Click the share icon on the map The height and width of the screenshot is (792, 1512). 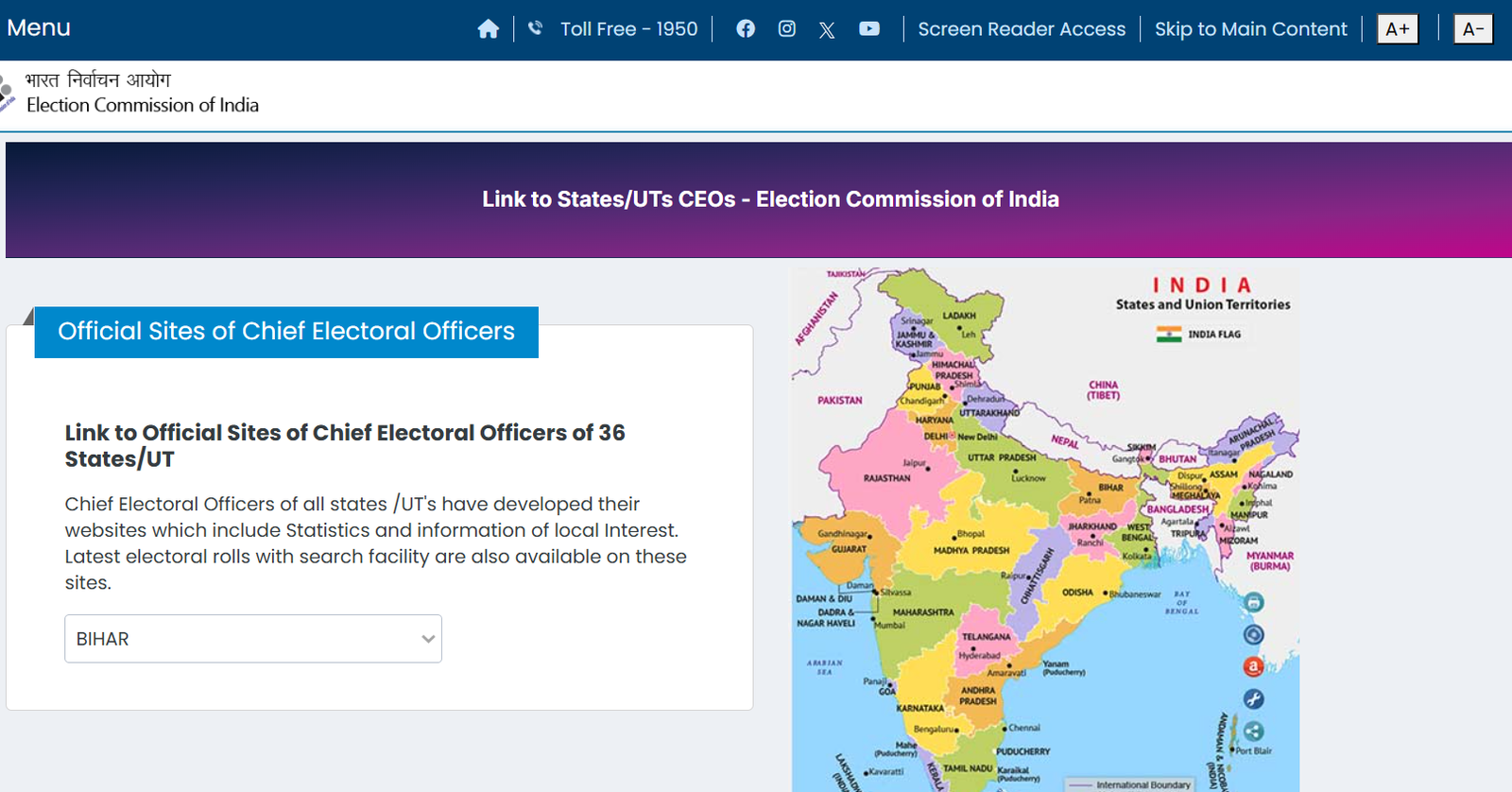tap(1253, 731)
